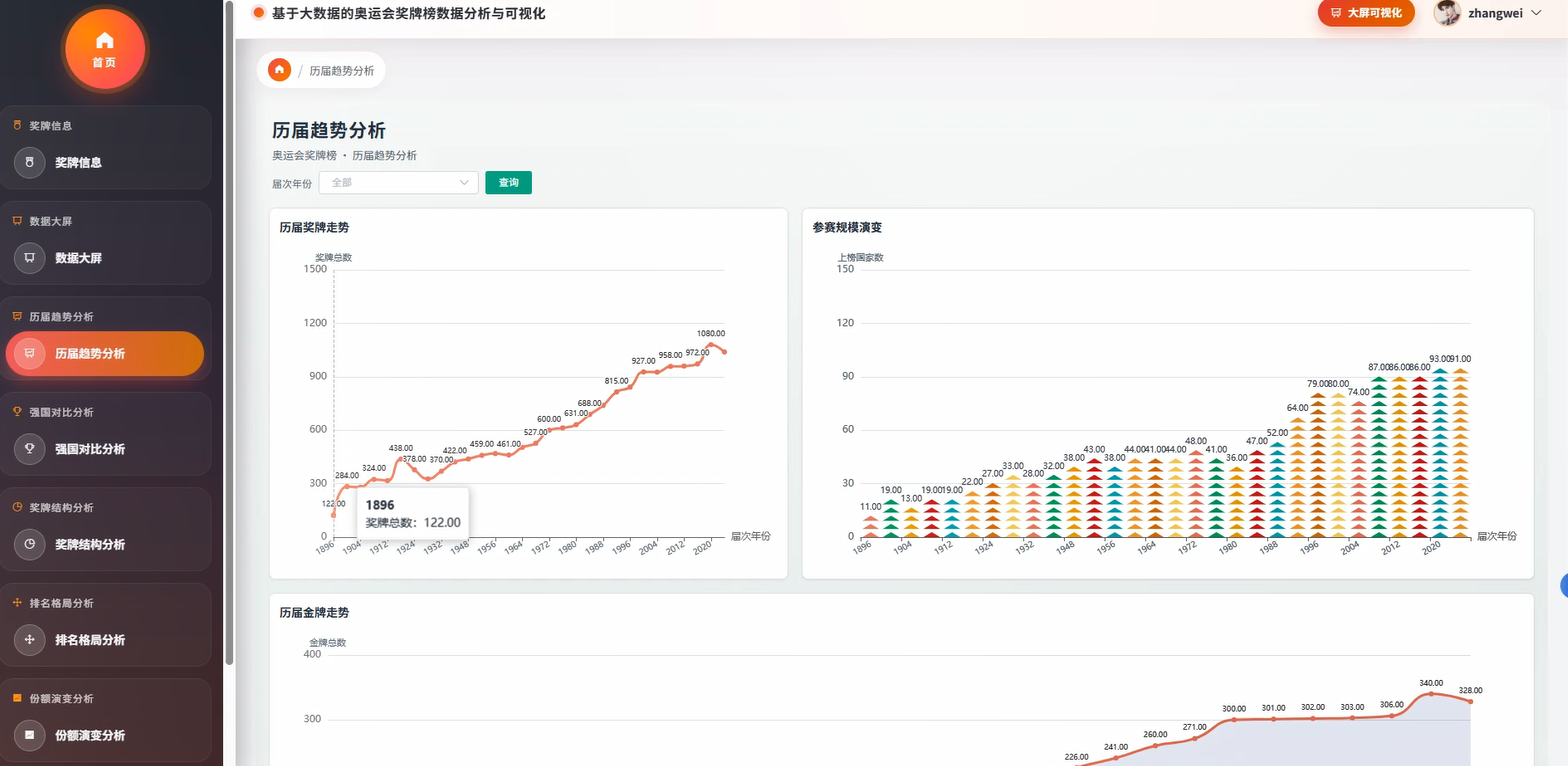The height and width of the screenshot is (766, 1568).
Task: Click the 历届趋势分析 breadcrumb text
Action: click(x=342, y=71)
